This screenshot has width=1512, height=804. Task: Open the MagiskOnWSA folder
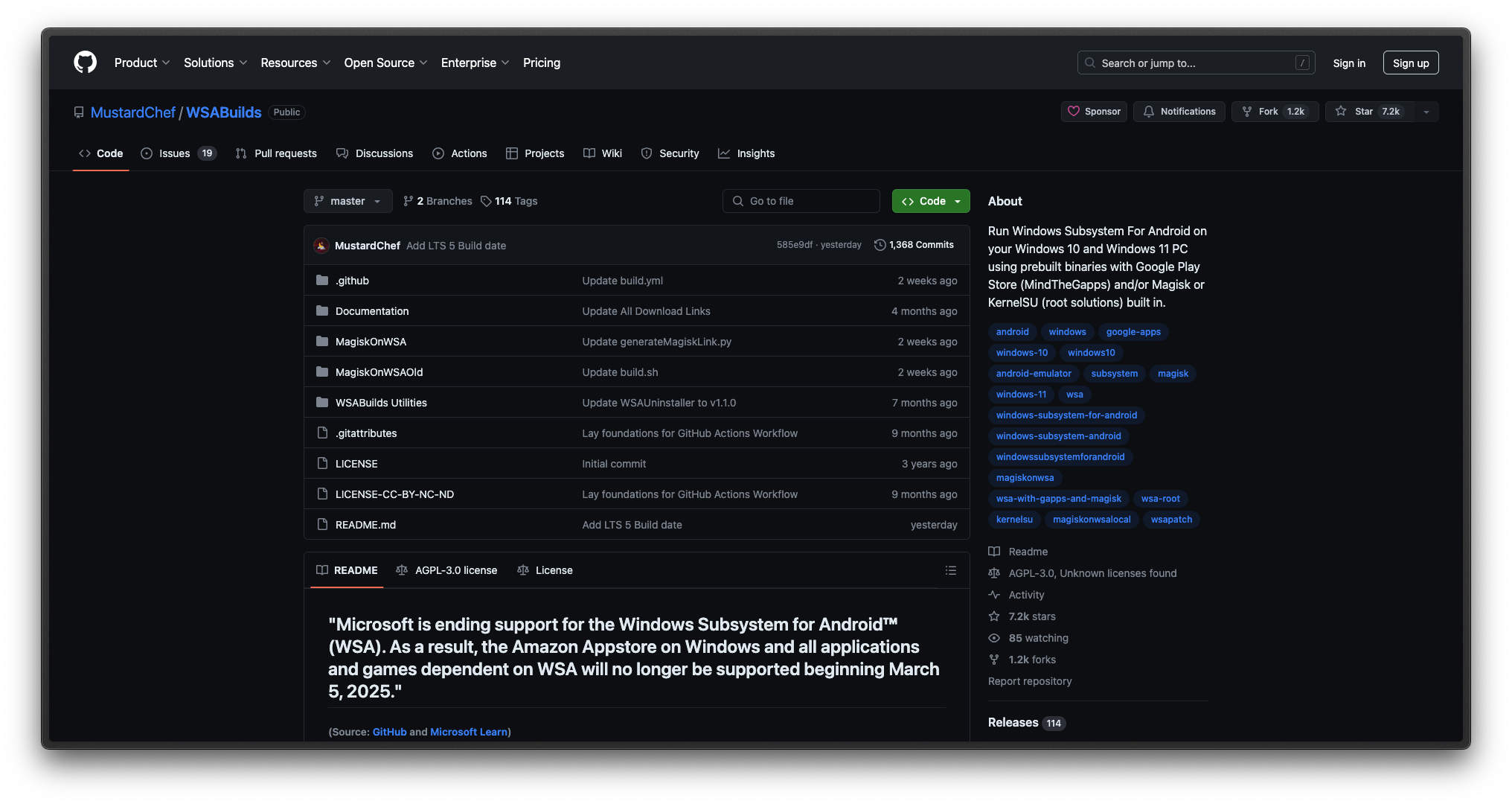tap(371, 342)
